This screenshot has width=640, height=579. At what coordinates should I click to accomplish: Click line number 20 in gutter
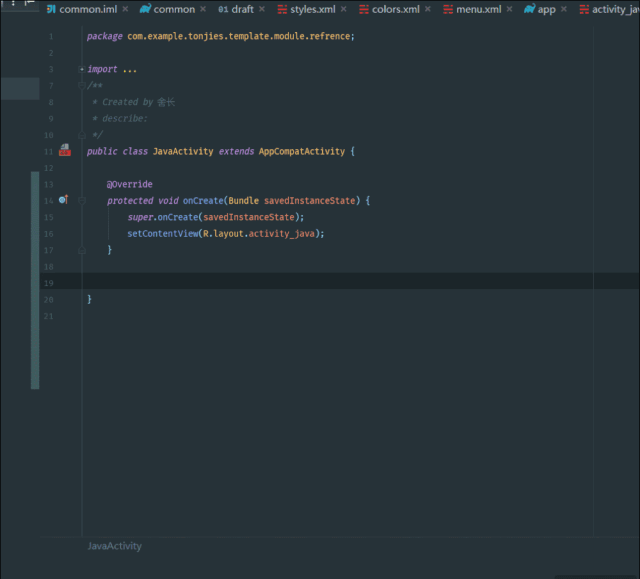49,299
